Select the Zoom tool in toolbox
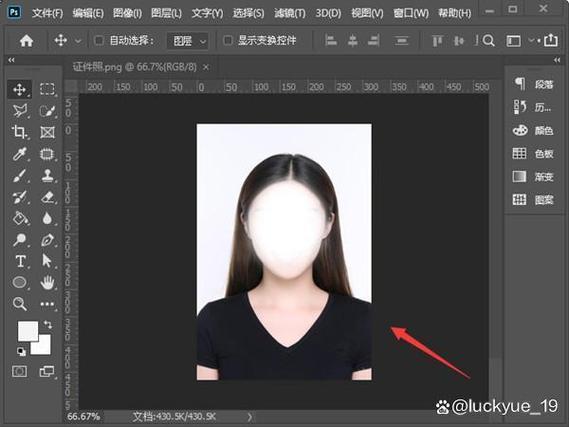 (x=20, y=304)
